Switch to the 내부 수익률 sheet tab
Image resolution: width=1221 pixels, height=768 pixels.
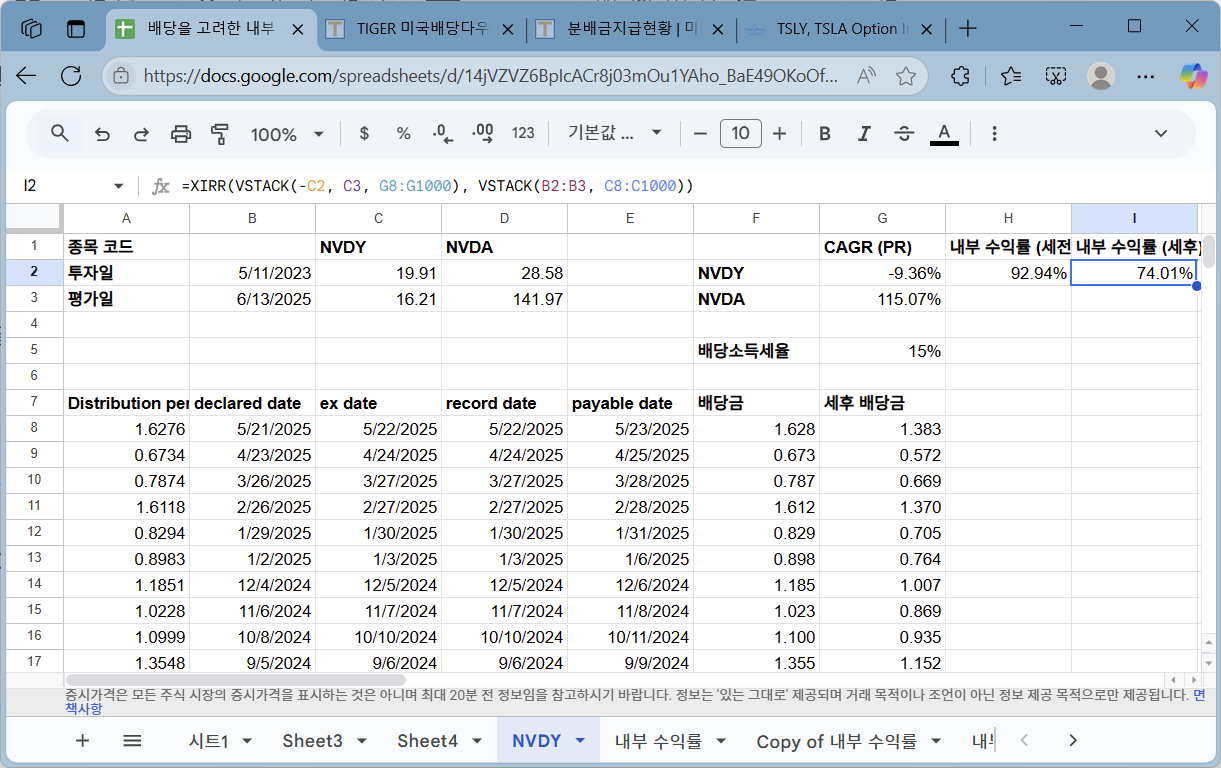658,741
